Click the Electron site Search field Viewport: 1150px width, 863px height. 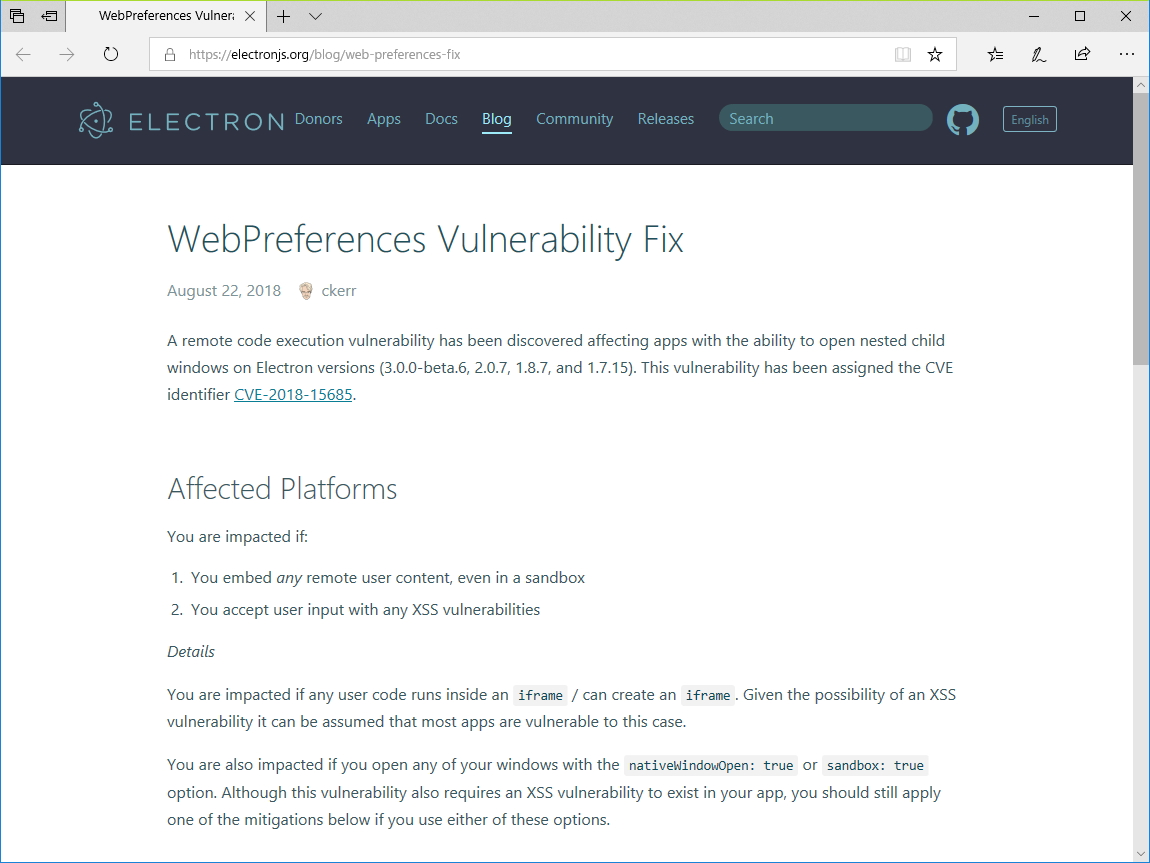click(x=825, y=119)
